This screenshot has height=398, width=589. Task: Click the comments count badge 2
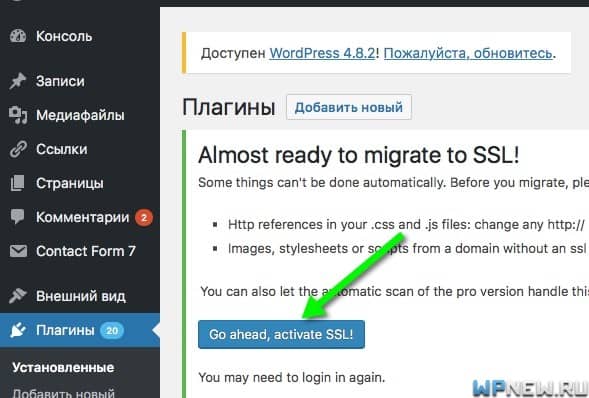point(144,217)
